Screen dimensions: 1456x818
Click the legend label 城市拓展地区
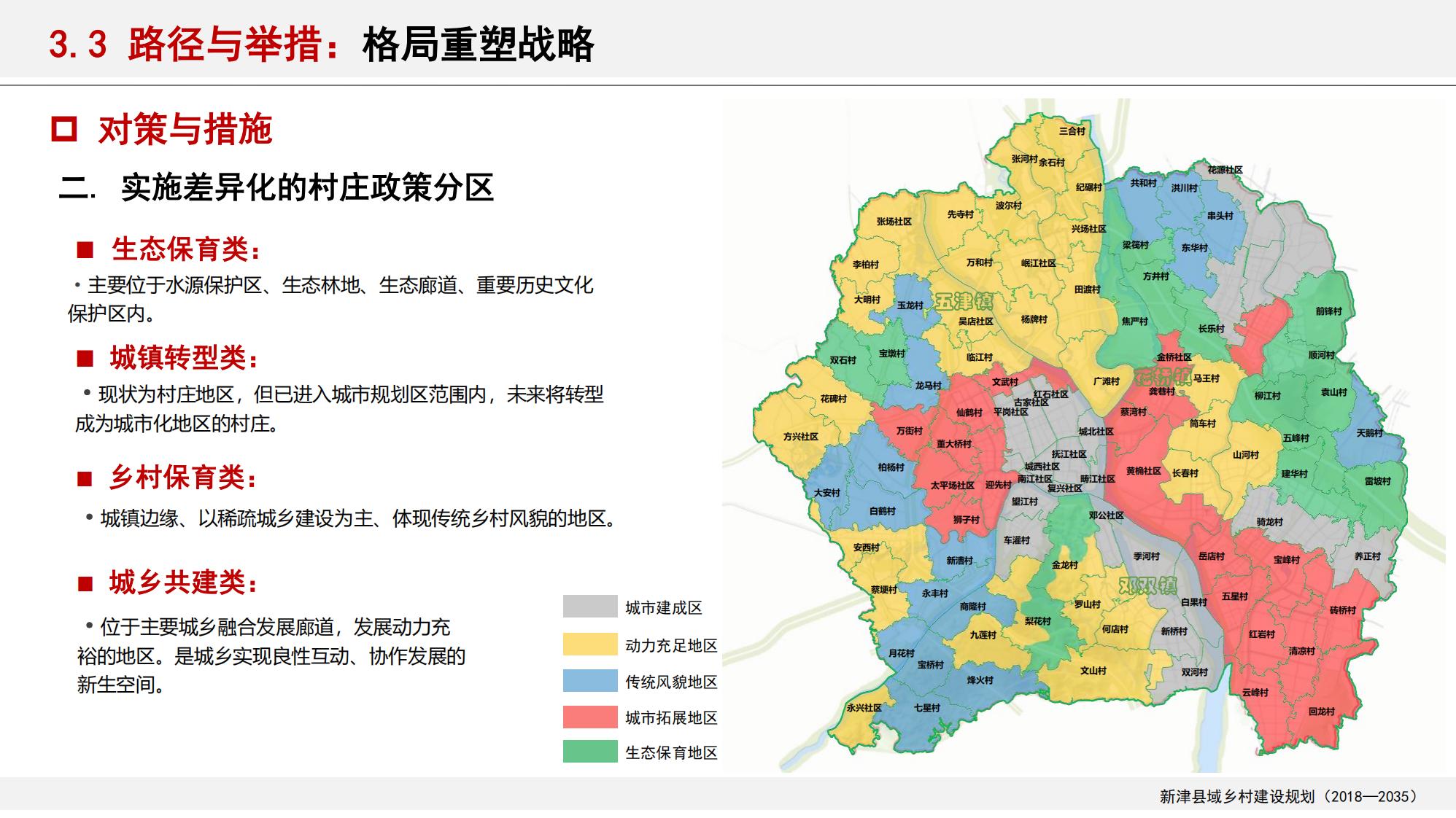tap(671, 718)
